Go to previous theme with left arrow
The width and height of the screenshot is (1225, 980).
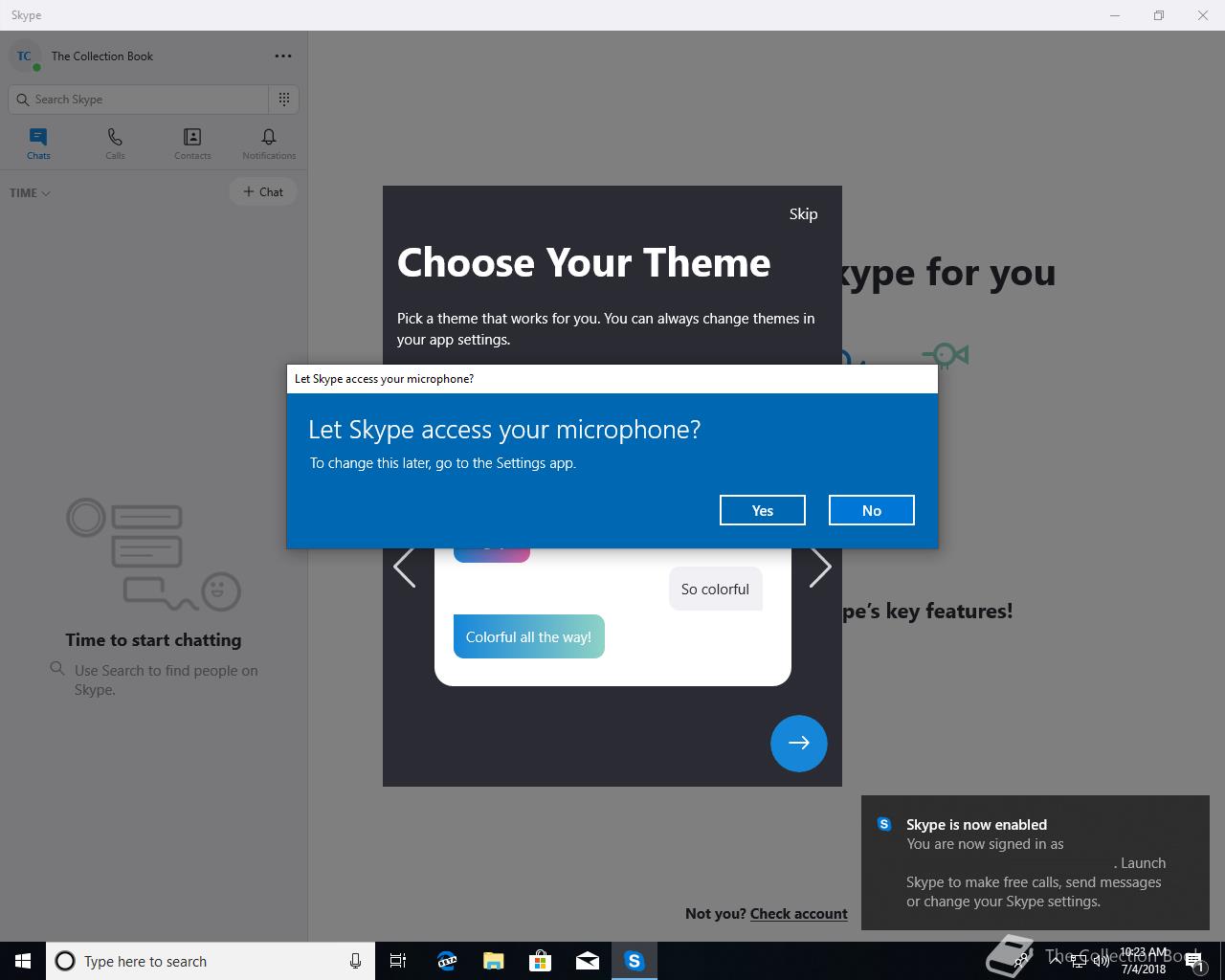tap(404, 567)
